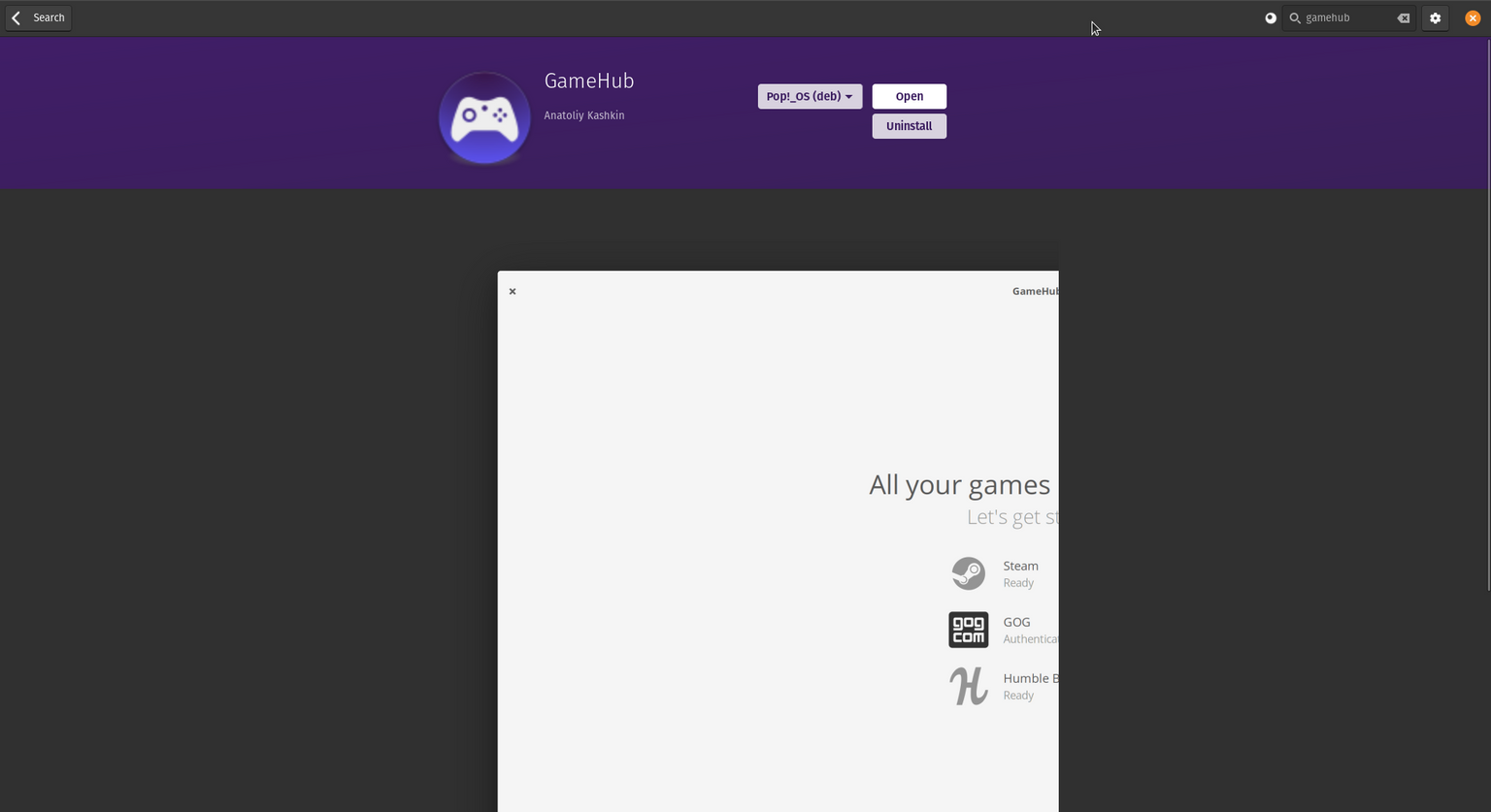Click the GameHub dialog title label

(1035, 291)
